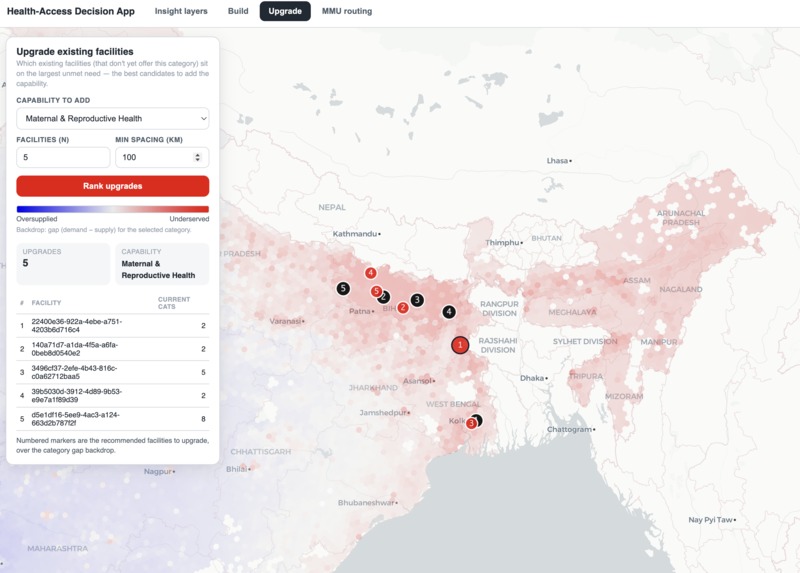Click black map marker number 4
Image resolution: width=800 pixels, height=573 pixels.
click(x=448, y=311)
